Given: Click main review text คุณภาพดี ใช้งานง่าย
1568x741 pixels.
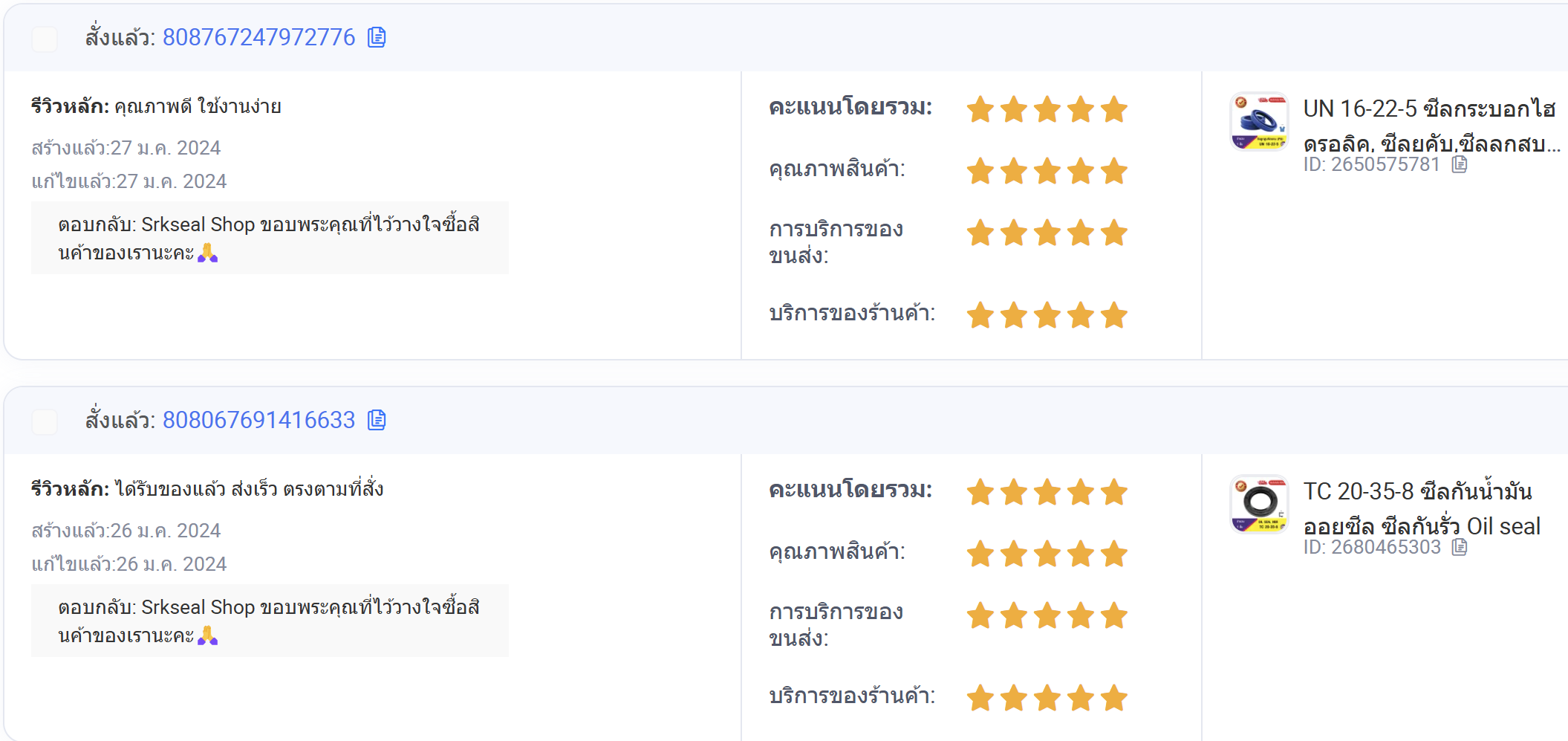Looking at the screenshot, I should (x=198, y=106).
